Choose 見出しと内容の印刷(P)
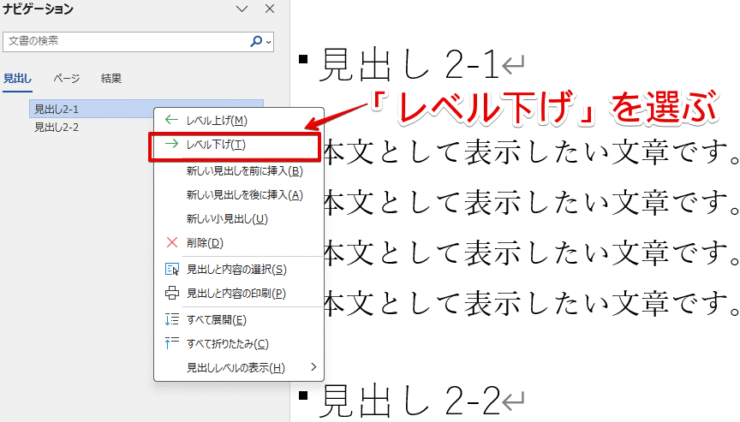Screen dimensions: 740x422 [x=238, y=294]
